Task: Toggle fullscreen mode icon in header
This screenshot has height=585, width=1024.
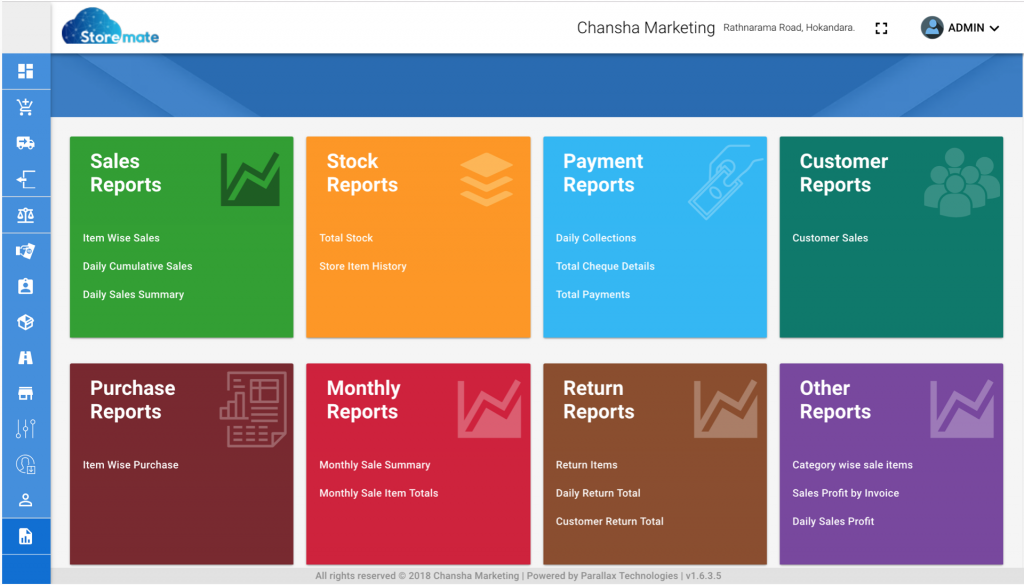Action: click(x=882, y=28)
